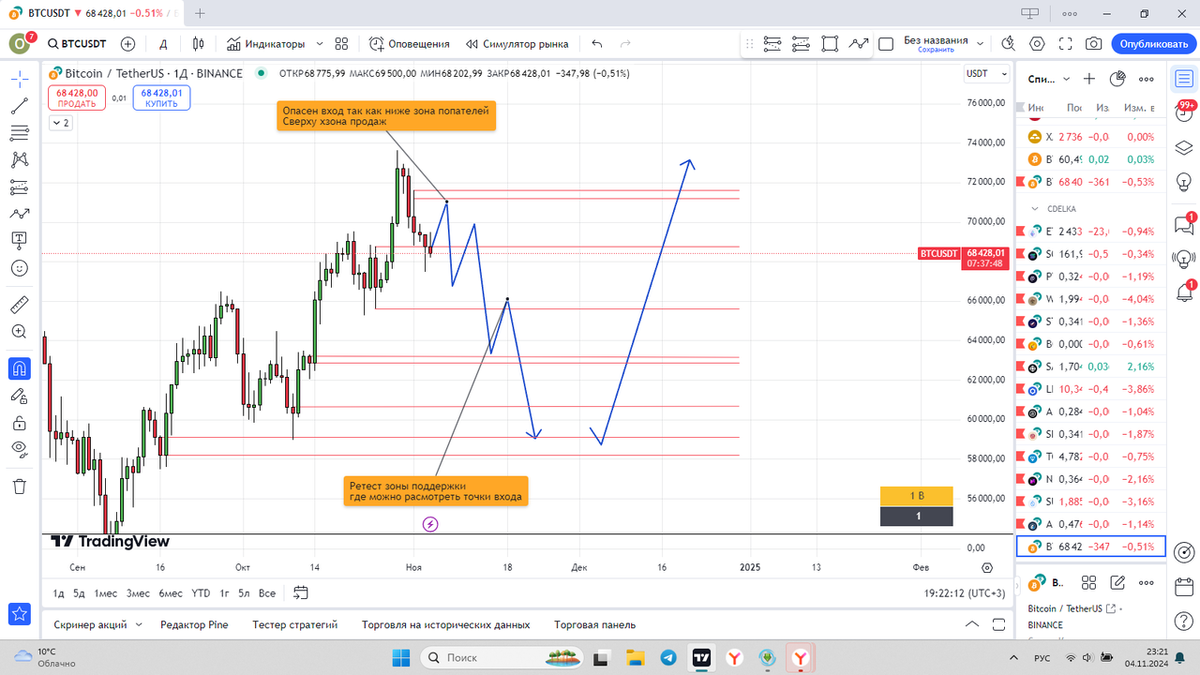Open candlestick chart type selector
Viewport: 1200px width, 675px height.
pos(198,44)
